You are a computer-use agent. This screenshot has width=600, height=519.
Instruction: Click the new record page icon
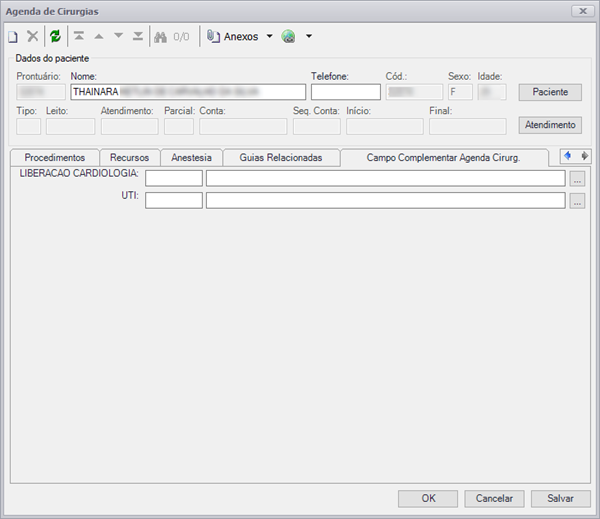13,37
